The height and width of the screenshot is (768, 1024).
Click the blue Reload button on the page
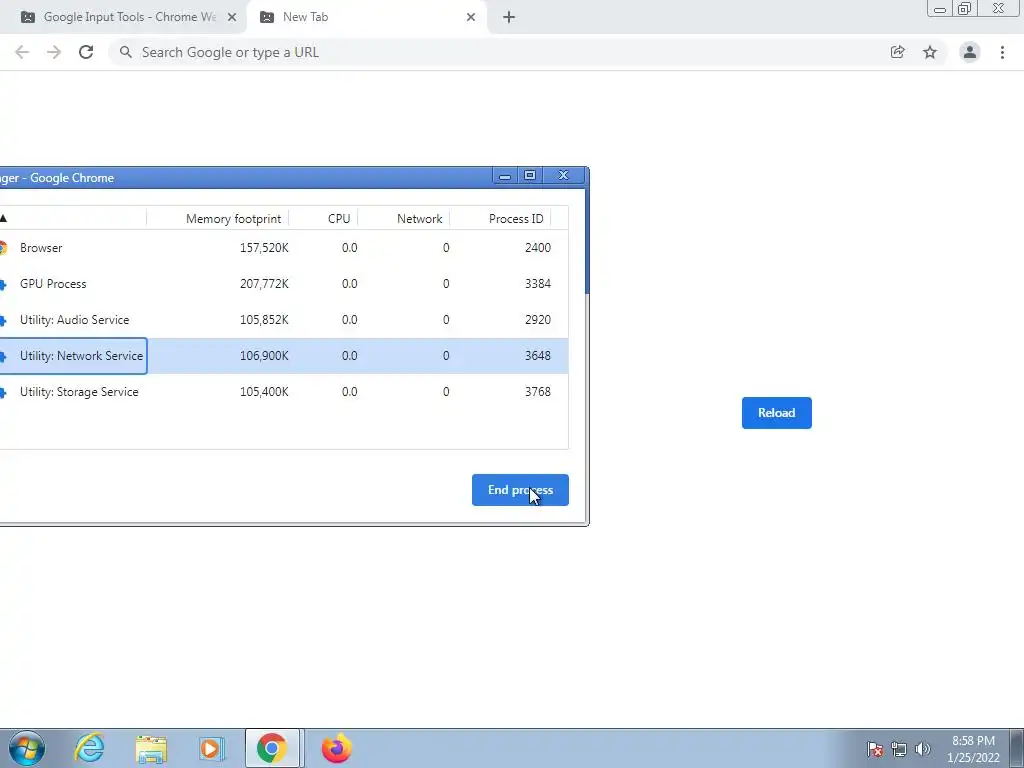point(776,413)
